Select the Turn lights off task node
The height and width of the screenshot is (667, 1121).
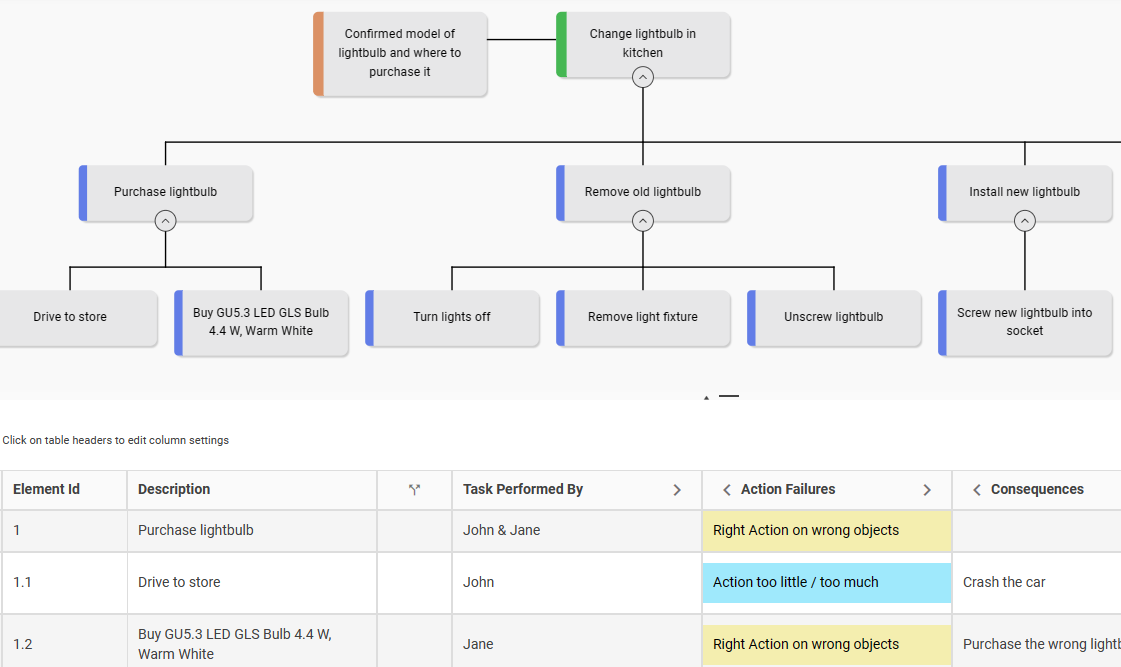coord(452,317)
